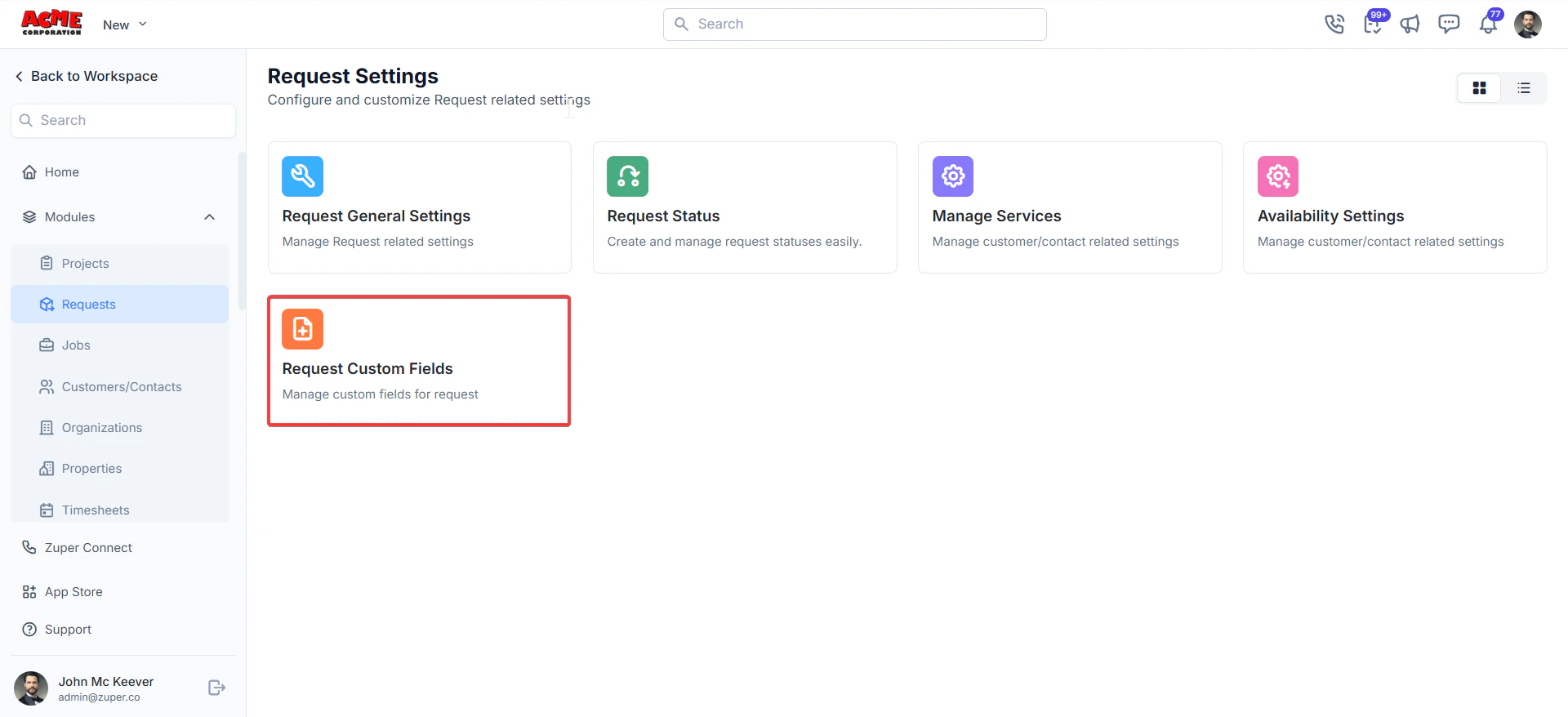Open notifications bell with 77 badge

1489,23
